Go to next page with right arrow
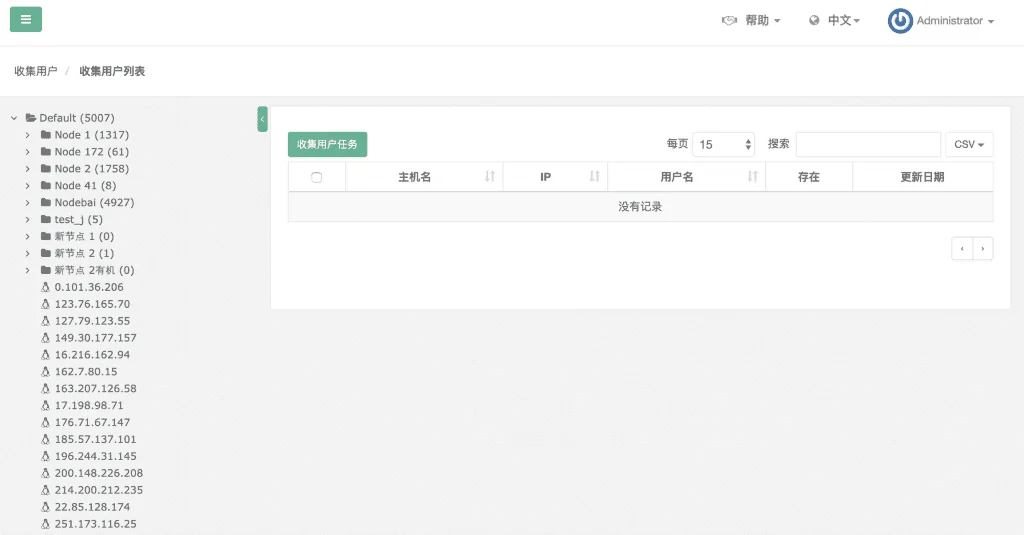The height and width of the screenshot is (535, 1024). pos(983,248)
